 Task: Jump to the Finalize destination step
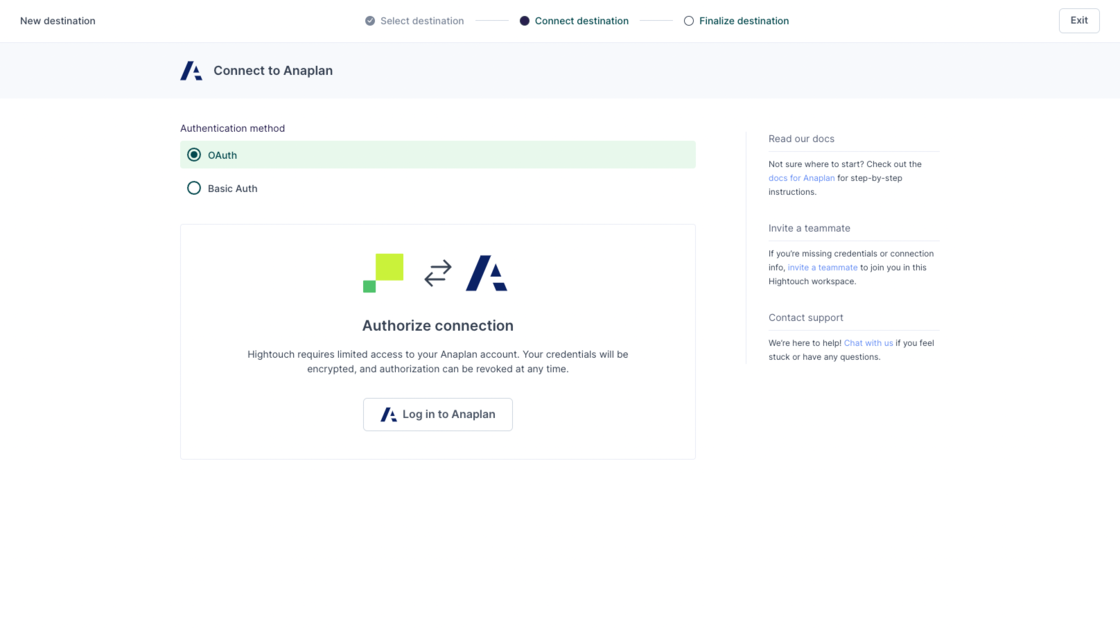743,21
